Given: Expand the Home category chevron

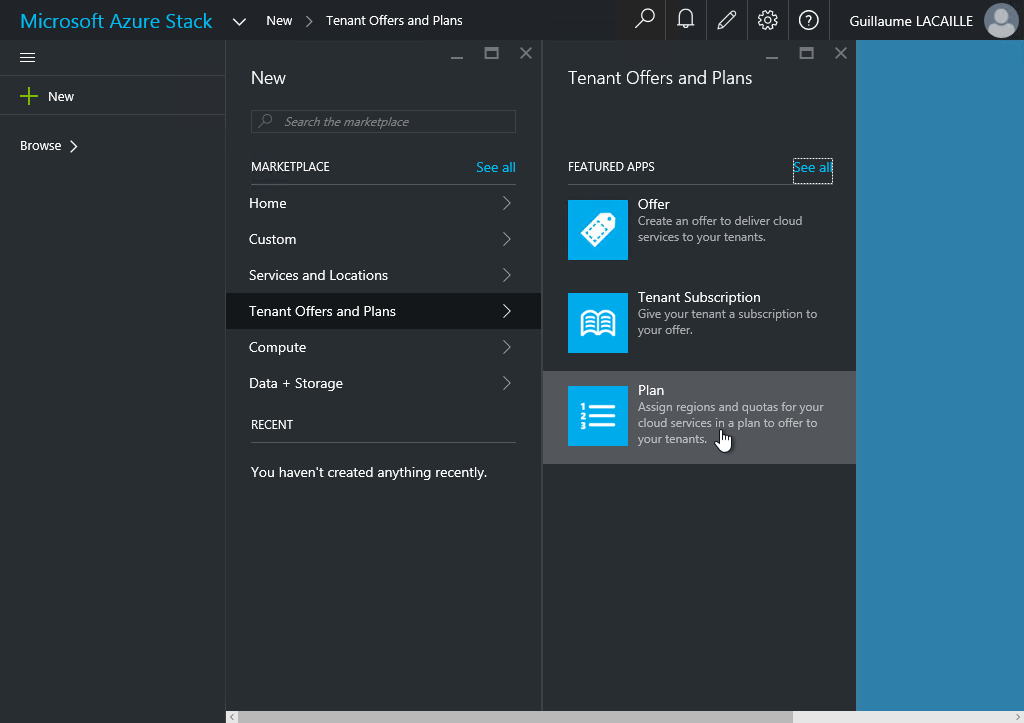Looking at the screenshot, I should click(x=507, y=203).
